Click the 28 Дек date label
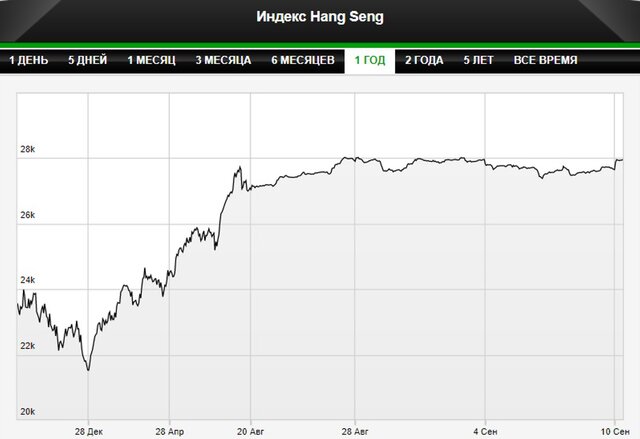Screen dimensions: 640x439 pos(89,431)
